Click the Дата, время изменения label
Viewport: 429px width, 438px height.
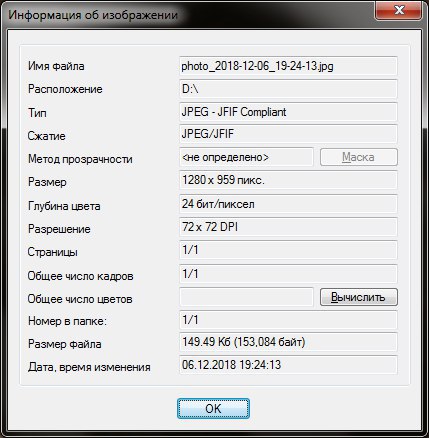pyautogui.click(x=89, y=367)
